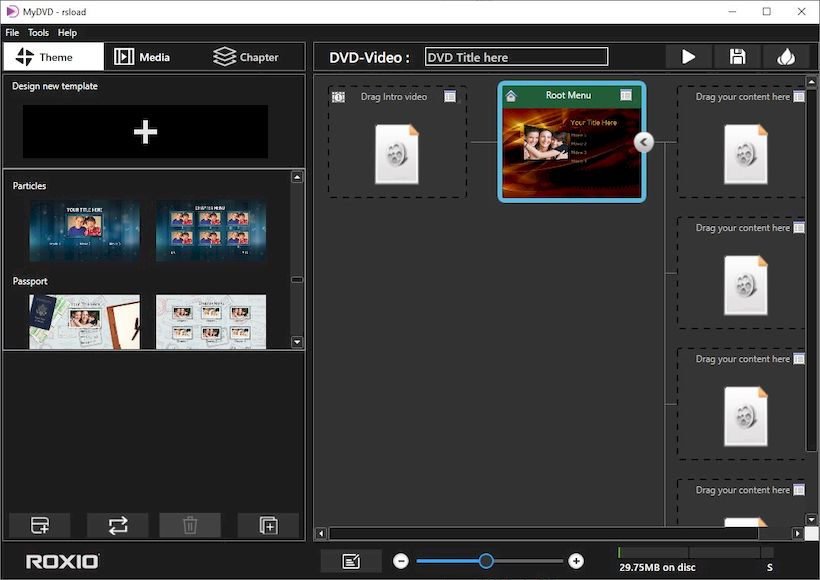Click the up arrow of the theme list scrollbar
This screenshot has width=820, height=580.
tap(297, 177)
